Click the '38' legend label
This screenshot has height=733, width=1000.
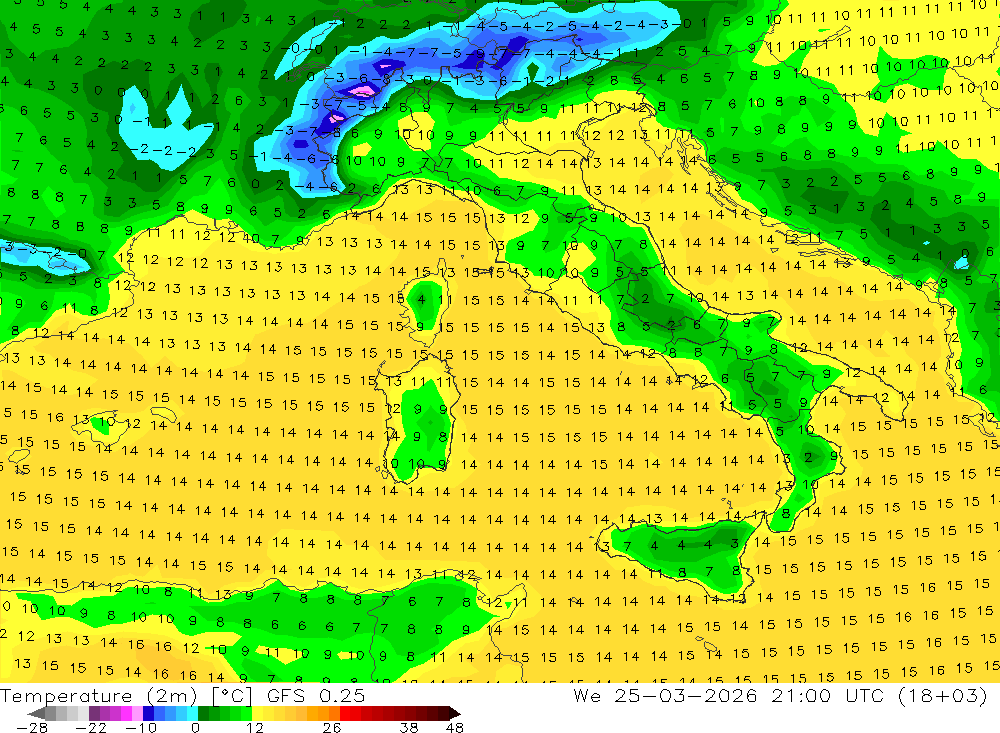[x=409, y=728]
